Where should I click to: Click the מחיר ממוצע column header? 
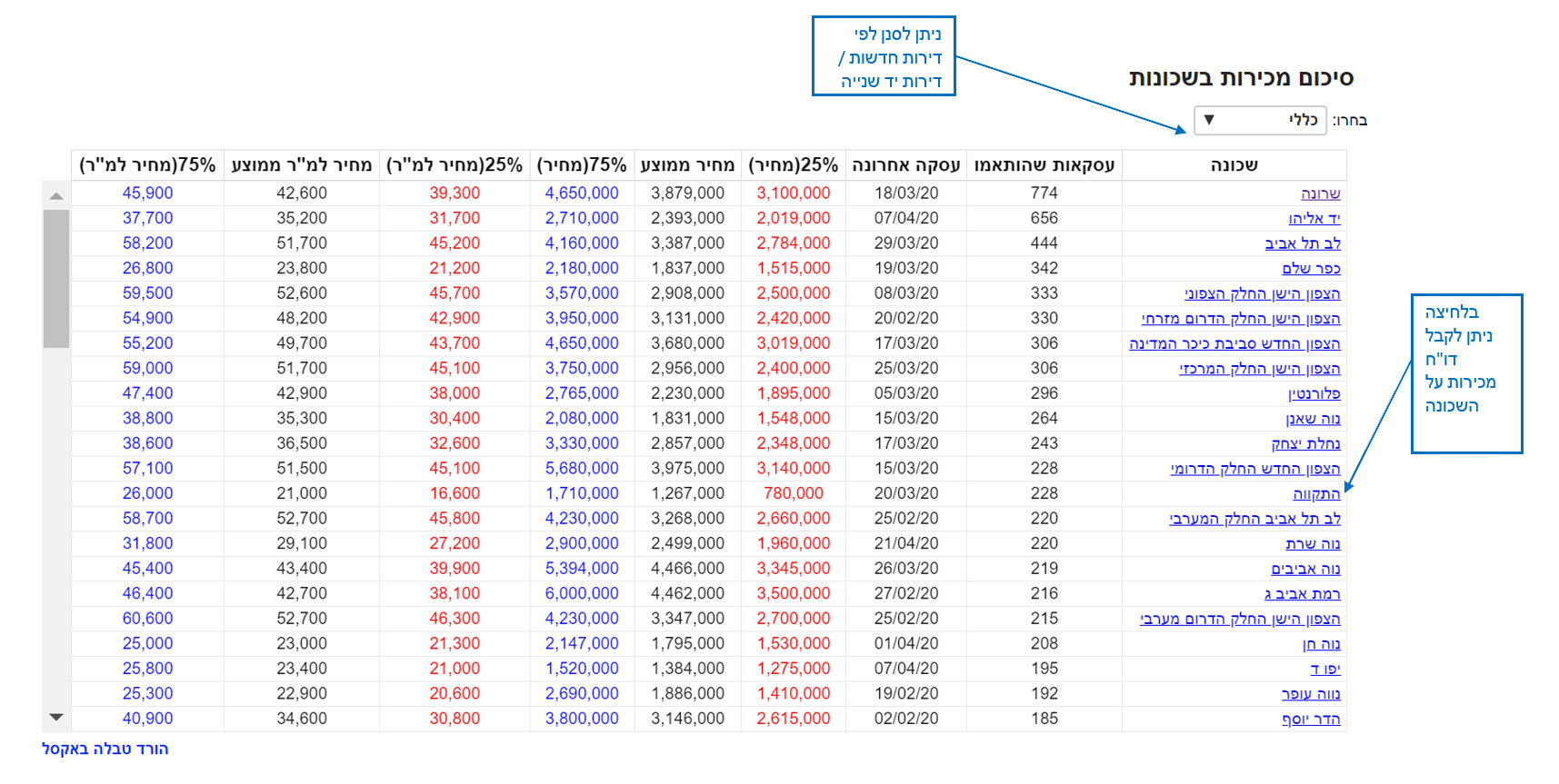coord(687,165)
